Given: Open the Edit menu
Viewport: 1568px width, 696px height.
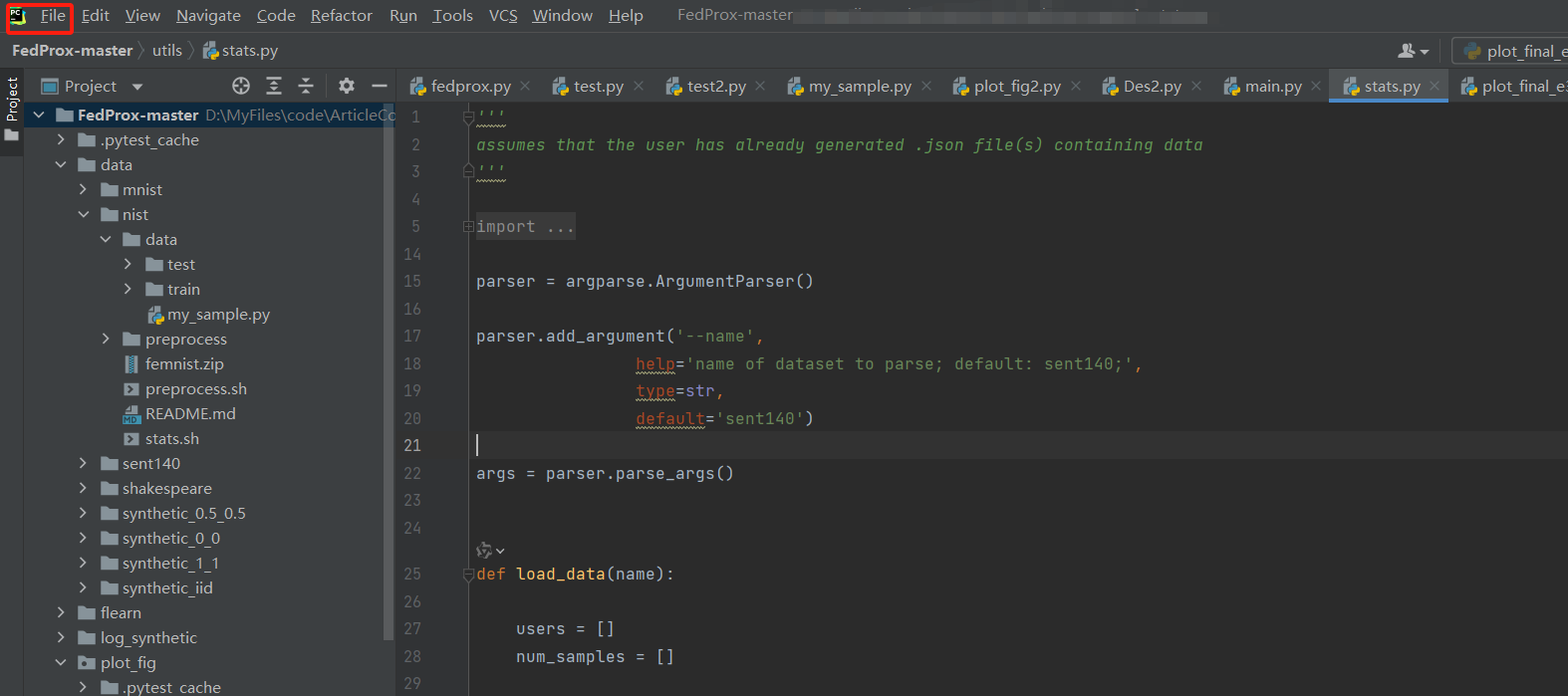Looking at the screenshot, I should point(96,16).
